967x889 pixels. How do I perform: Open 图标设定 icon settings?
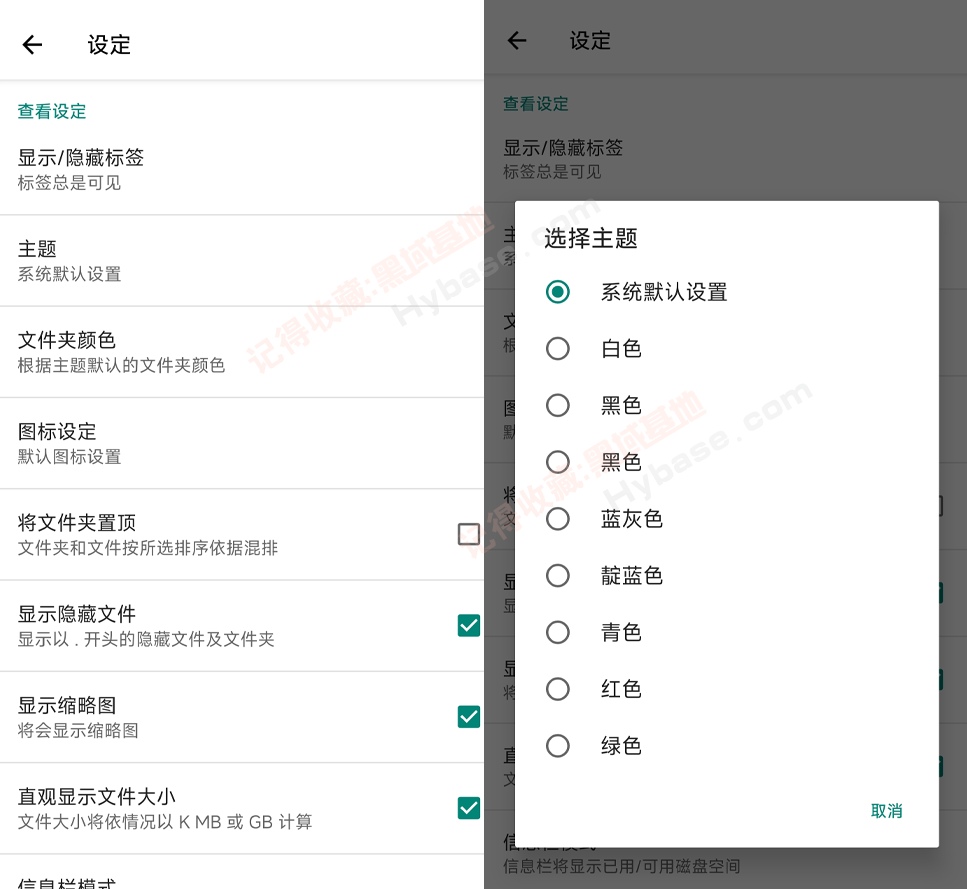click(242, 443)
